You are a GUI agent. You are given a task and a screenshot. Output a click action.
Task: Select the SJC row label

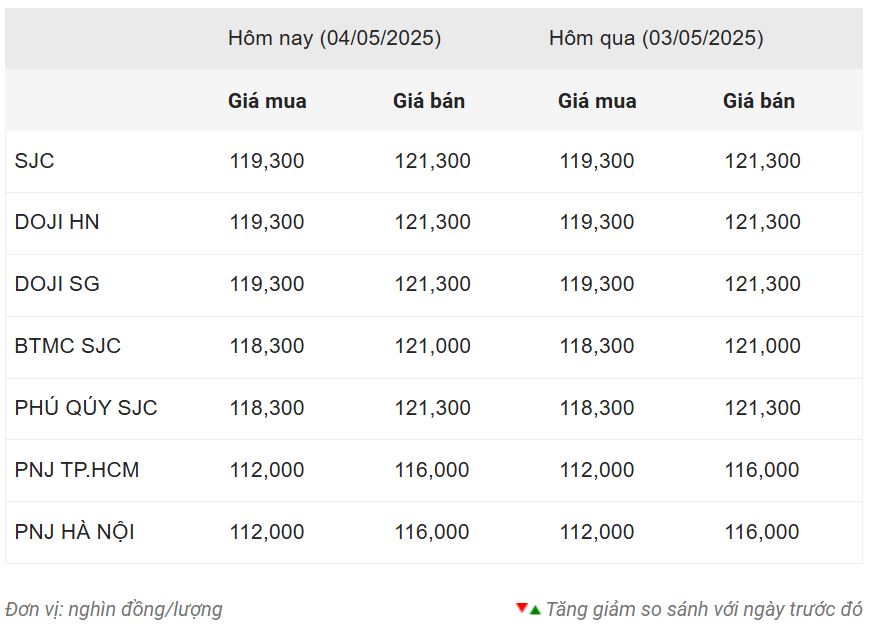[x=34, y=161]
